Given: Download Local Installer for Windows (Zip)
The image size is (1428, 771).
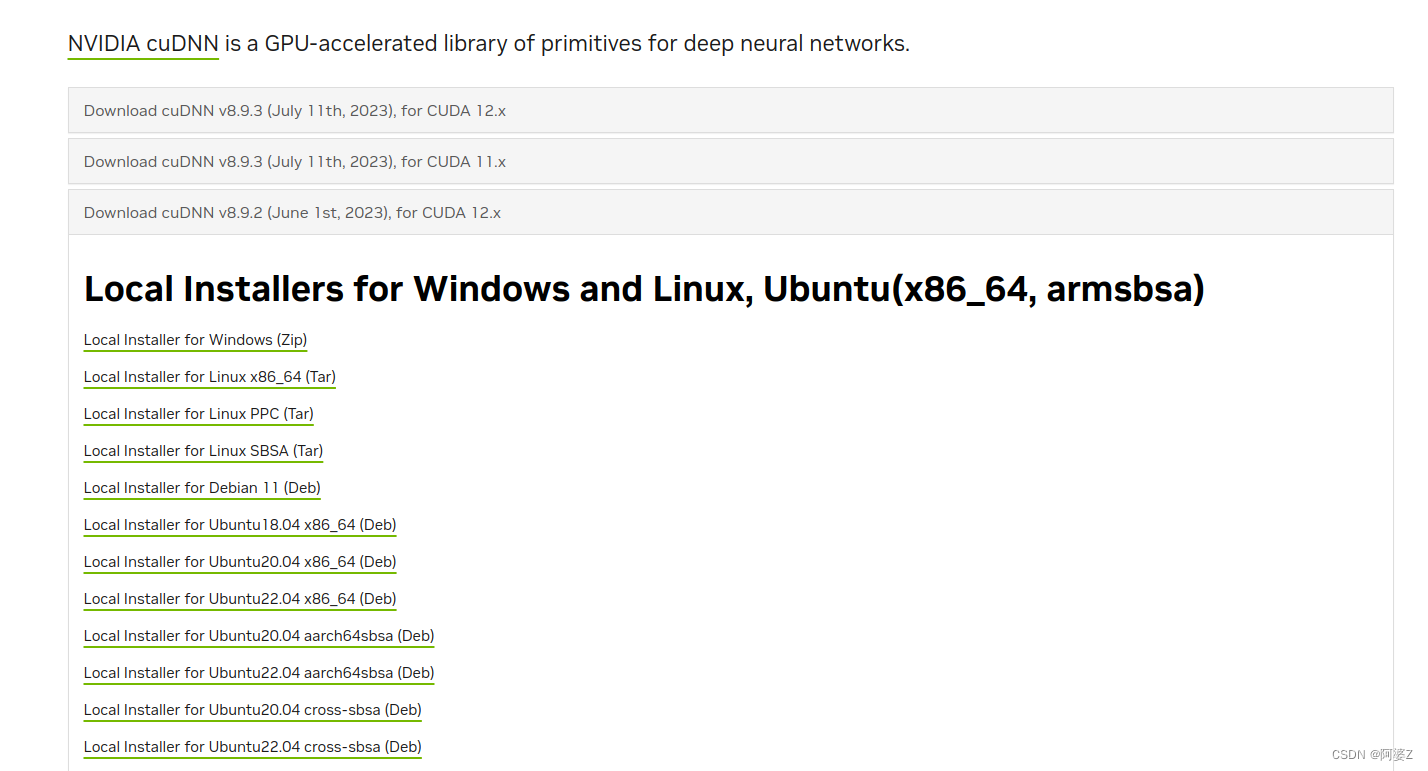Looking at the screenshot, I should coord(195,340).
